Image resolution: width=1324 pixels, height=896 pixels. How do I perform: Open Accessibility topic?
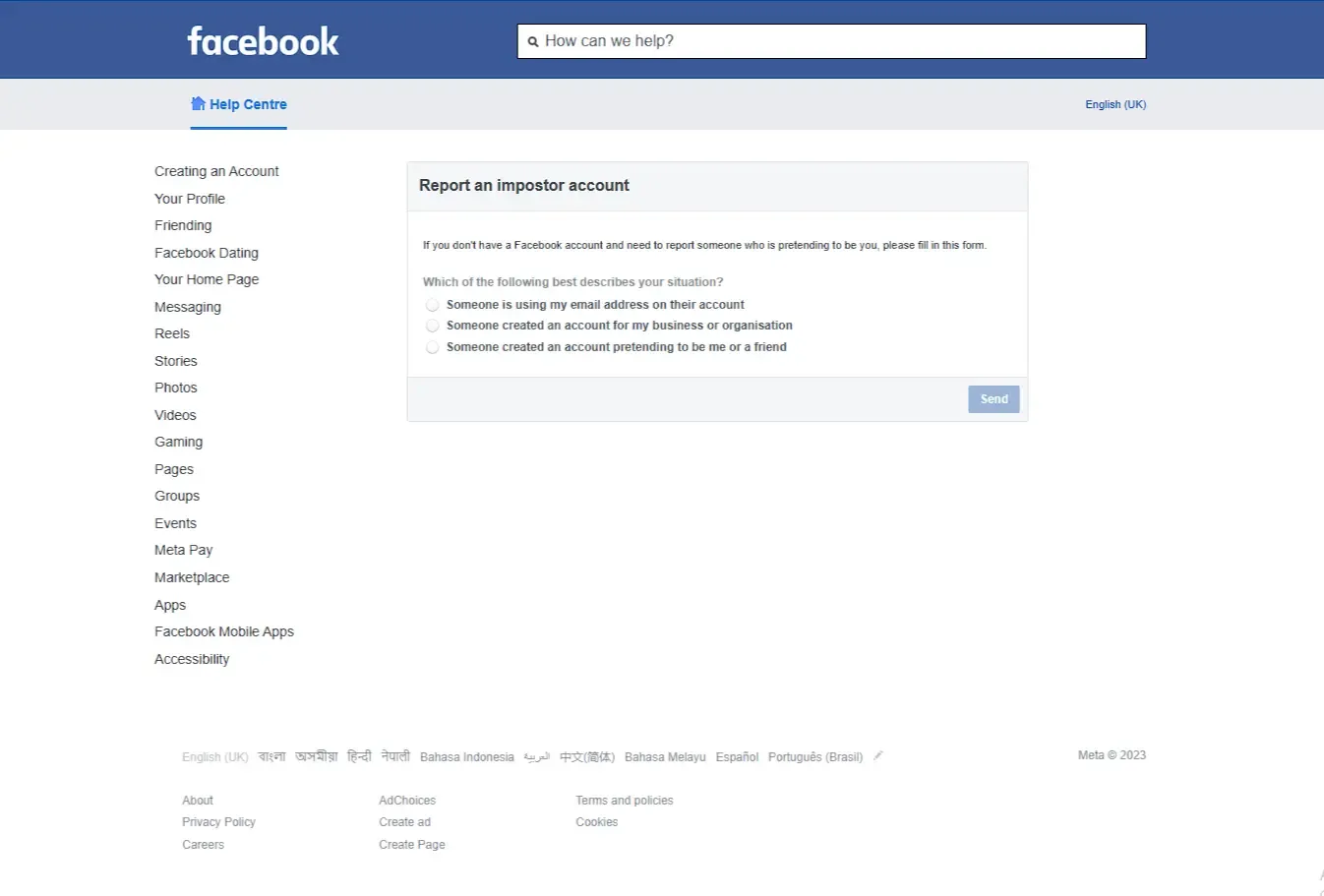[x=192, y=659]
